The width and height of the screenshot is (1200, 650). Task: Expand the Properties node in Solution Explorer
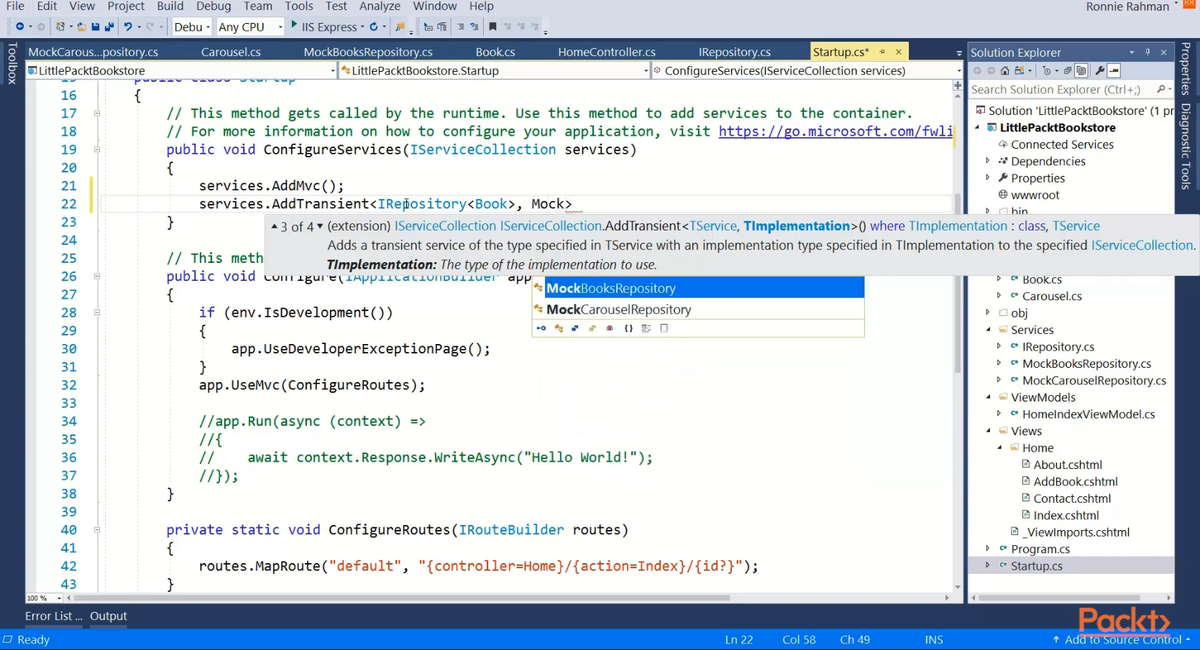point(988,178)
